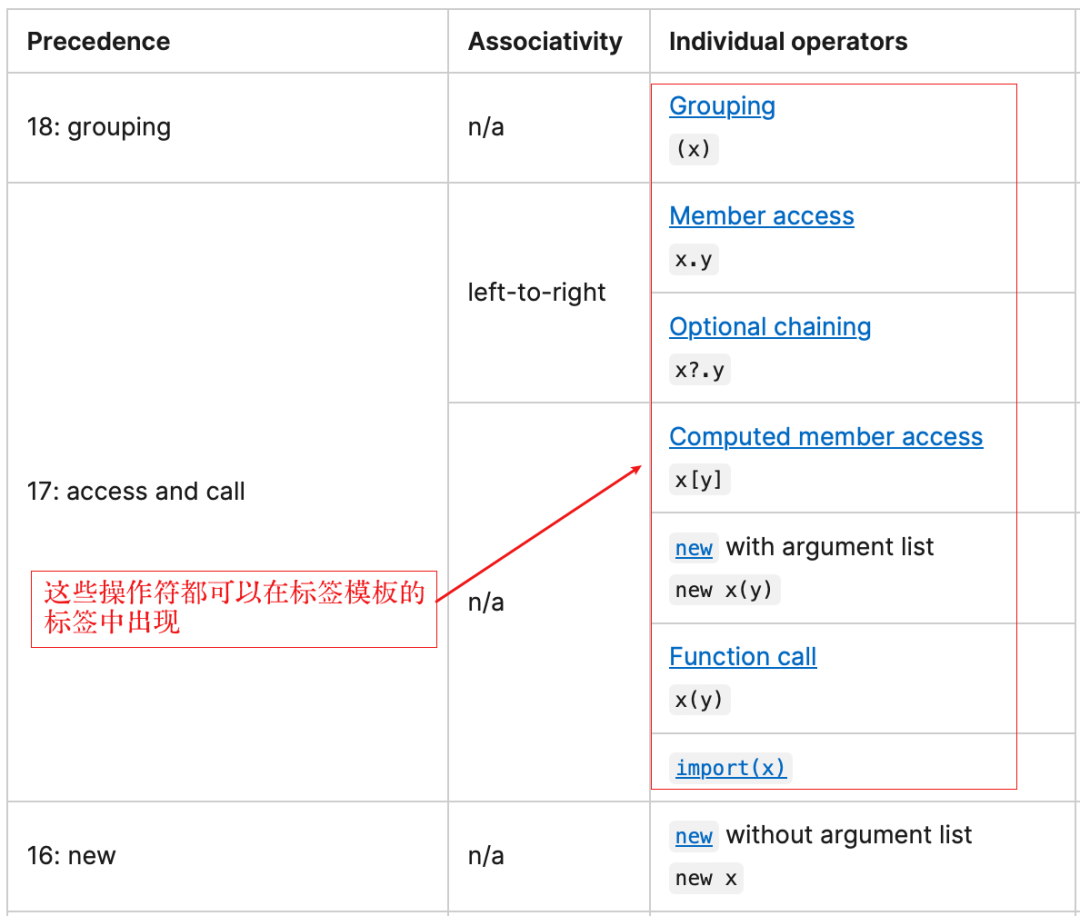Click the left-to-right associativity text
This screenshot has width=1080, height=916.
pos(537,293)
